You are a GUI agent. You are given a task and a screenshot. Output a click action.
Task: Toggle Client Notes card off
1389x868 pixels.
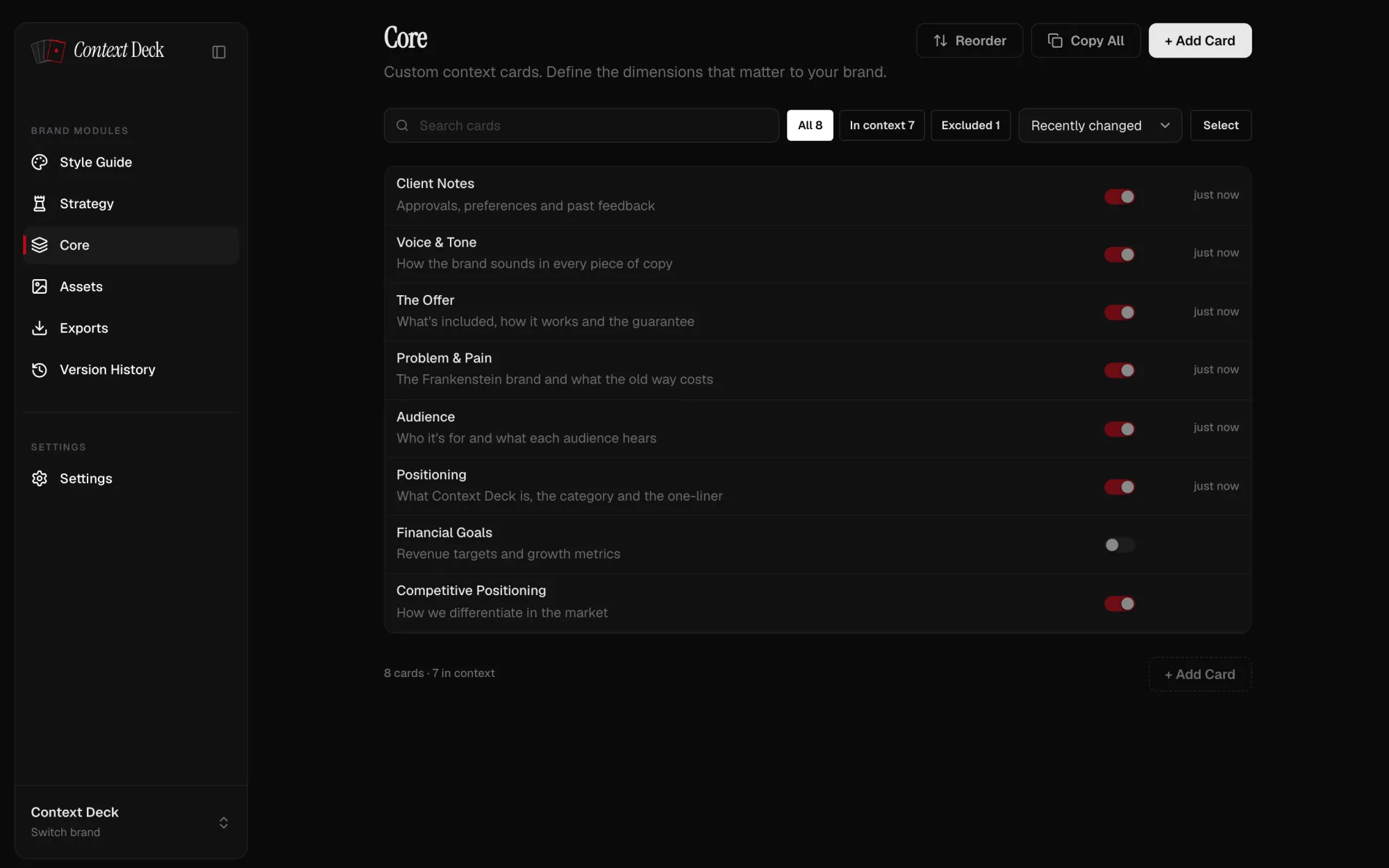tap(1120, 197)
